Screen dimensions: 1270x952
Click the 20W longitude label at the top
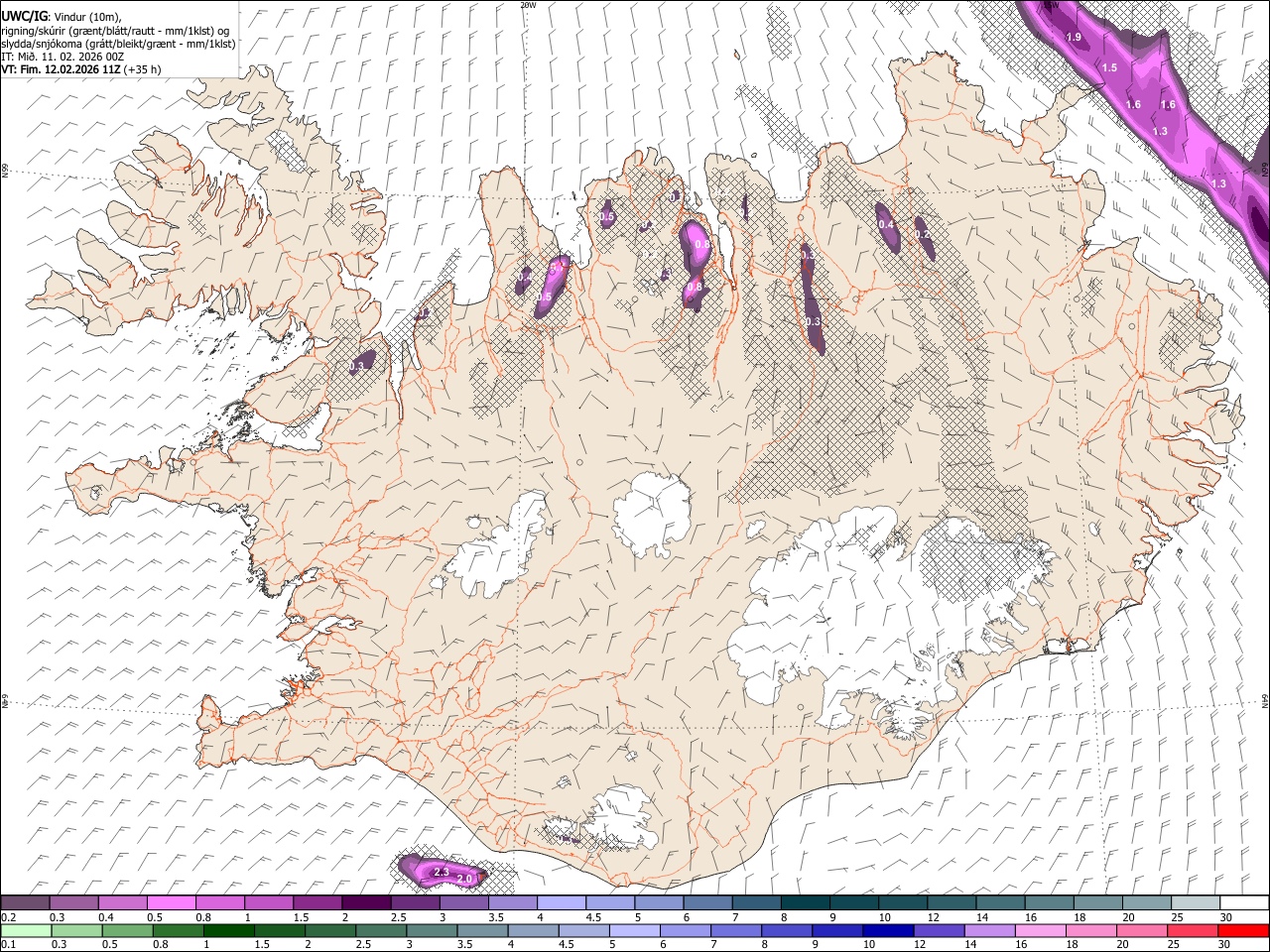528,5
